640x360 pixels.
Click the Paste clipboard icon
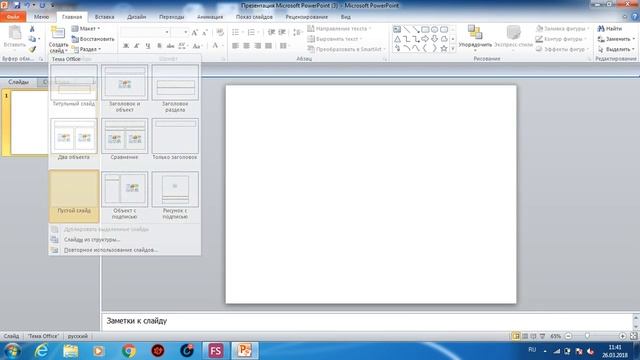pos(15,33)
